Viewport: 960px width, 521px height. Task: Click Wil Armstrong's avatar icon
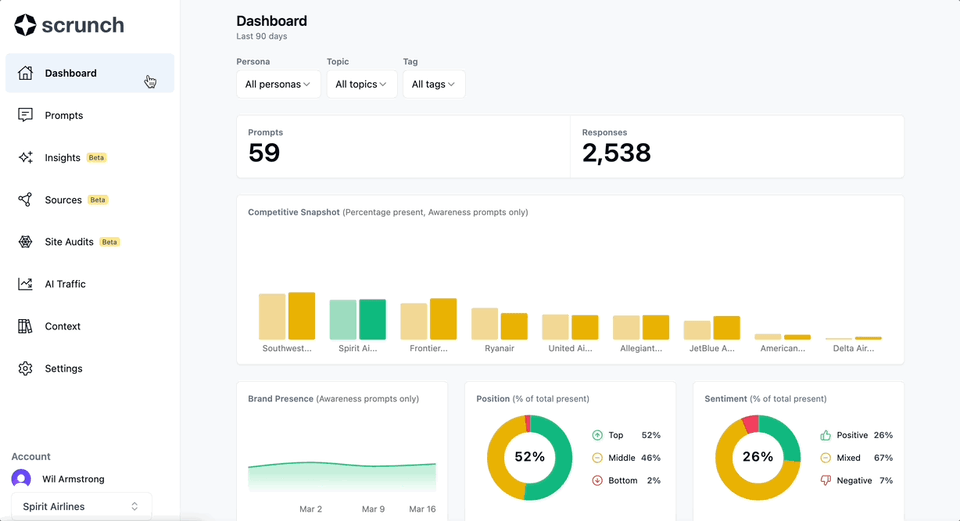(x=21, y=479)
